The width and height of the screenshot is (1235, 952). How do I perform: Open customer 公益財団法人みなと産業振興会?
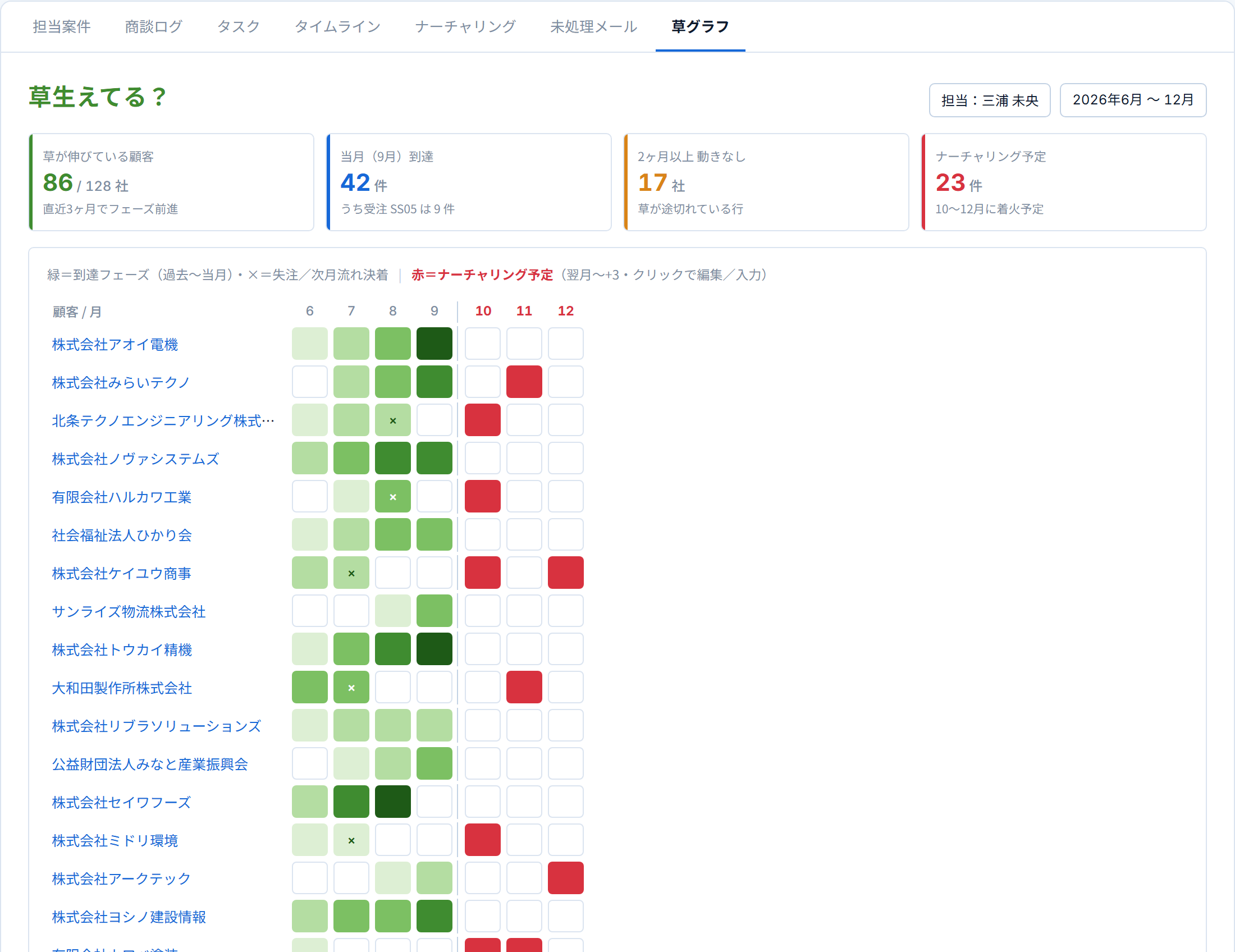pos(150,765)
